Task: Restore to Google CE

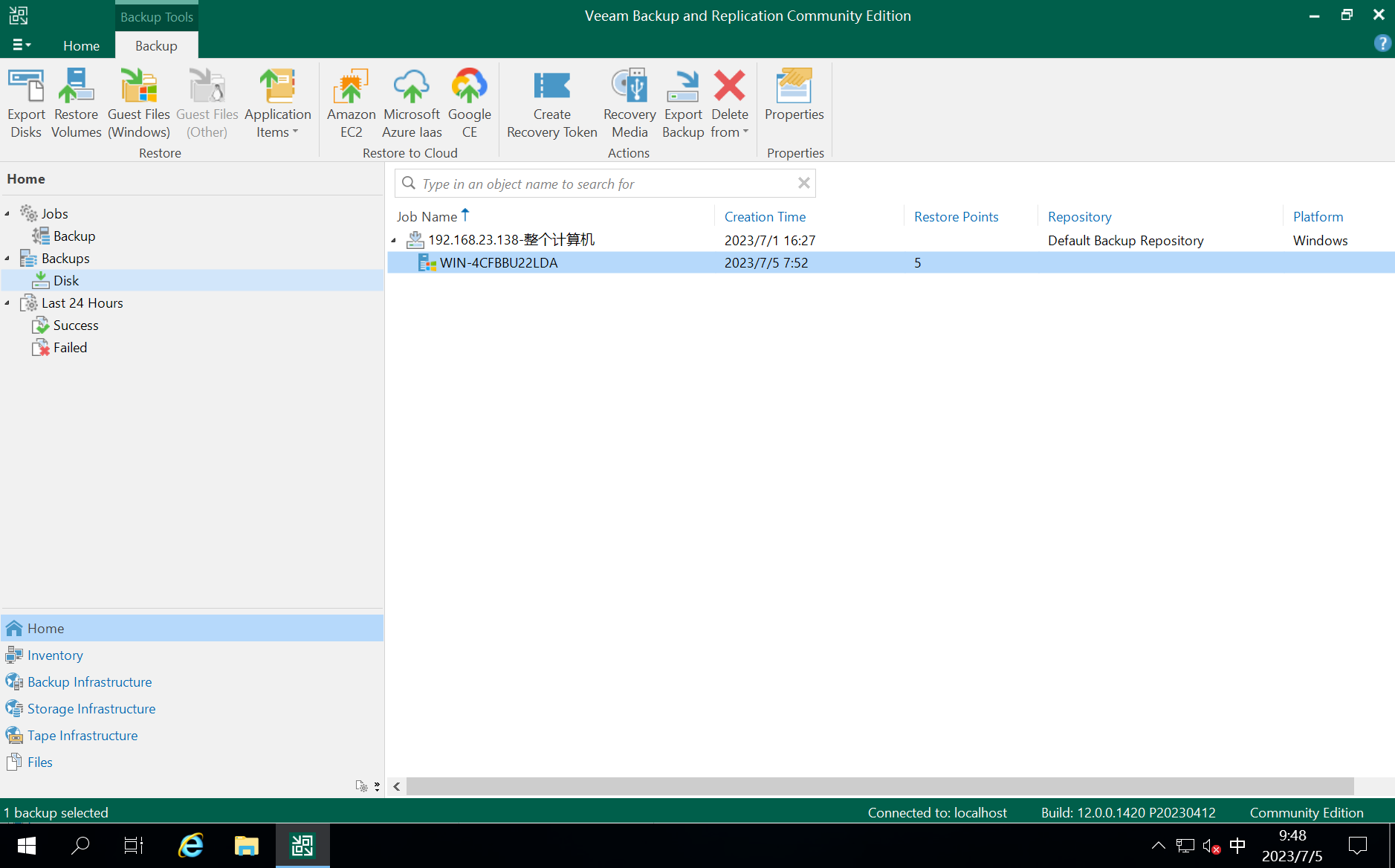Action: (470, 103)
